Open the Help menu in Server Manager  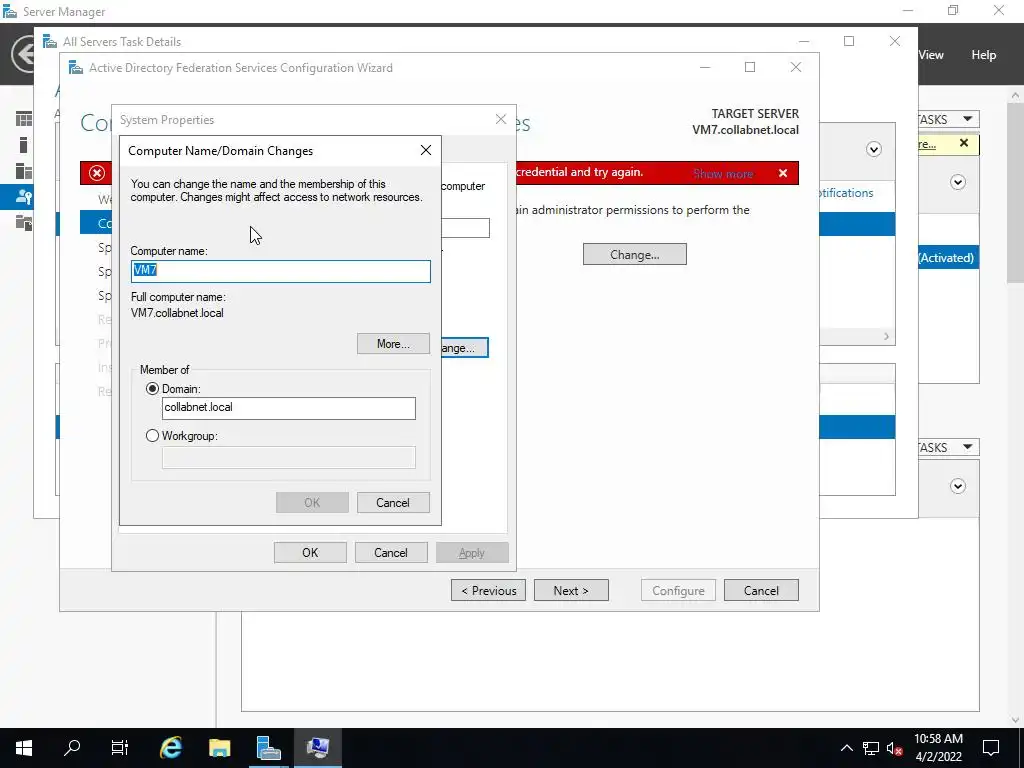[983, 55]
